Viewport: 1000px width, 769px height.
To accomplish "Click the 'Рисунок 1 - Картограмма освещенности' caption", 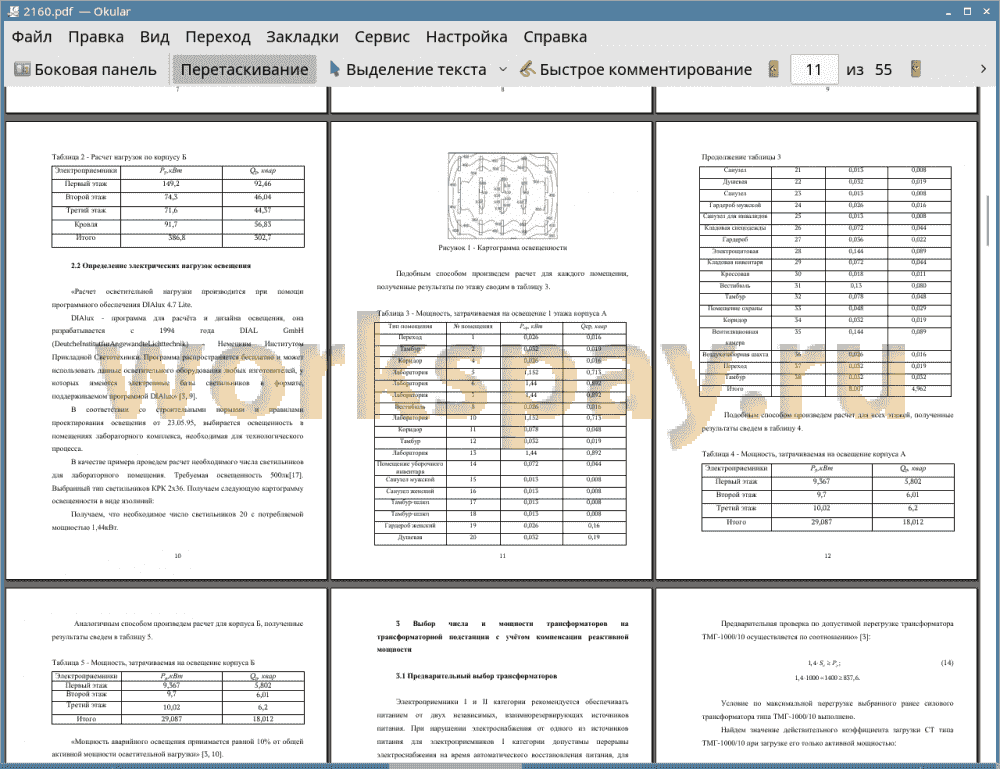I will [x=503, y=247].
